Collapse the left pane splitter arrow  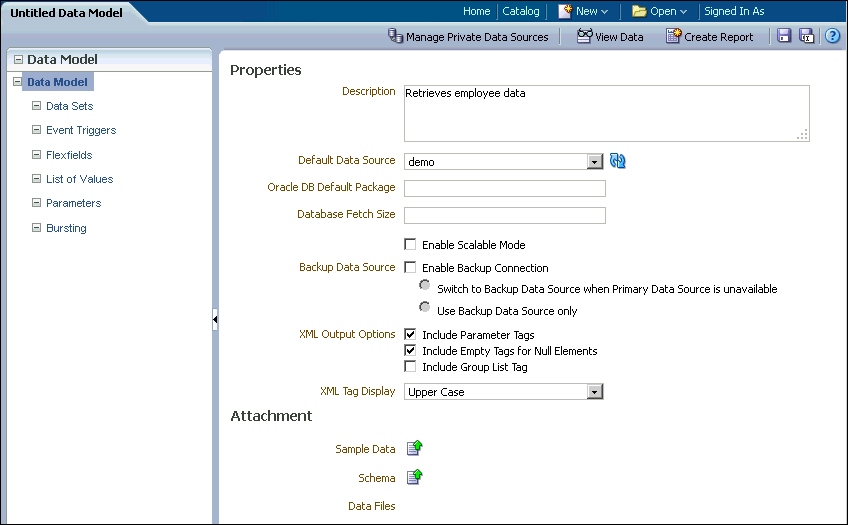tap(215, 320)
